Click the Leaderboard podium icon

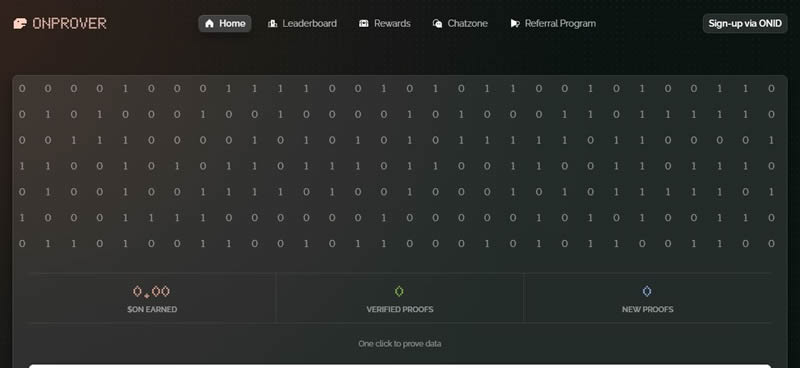click(272, 23)
